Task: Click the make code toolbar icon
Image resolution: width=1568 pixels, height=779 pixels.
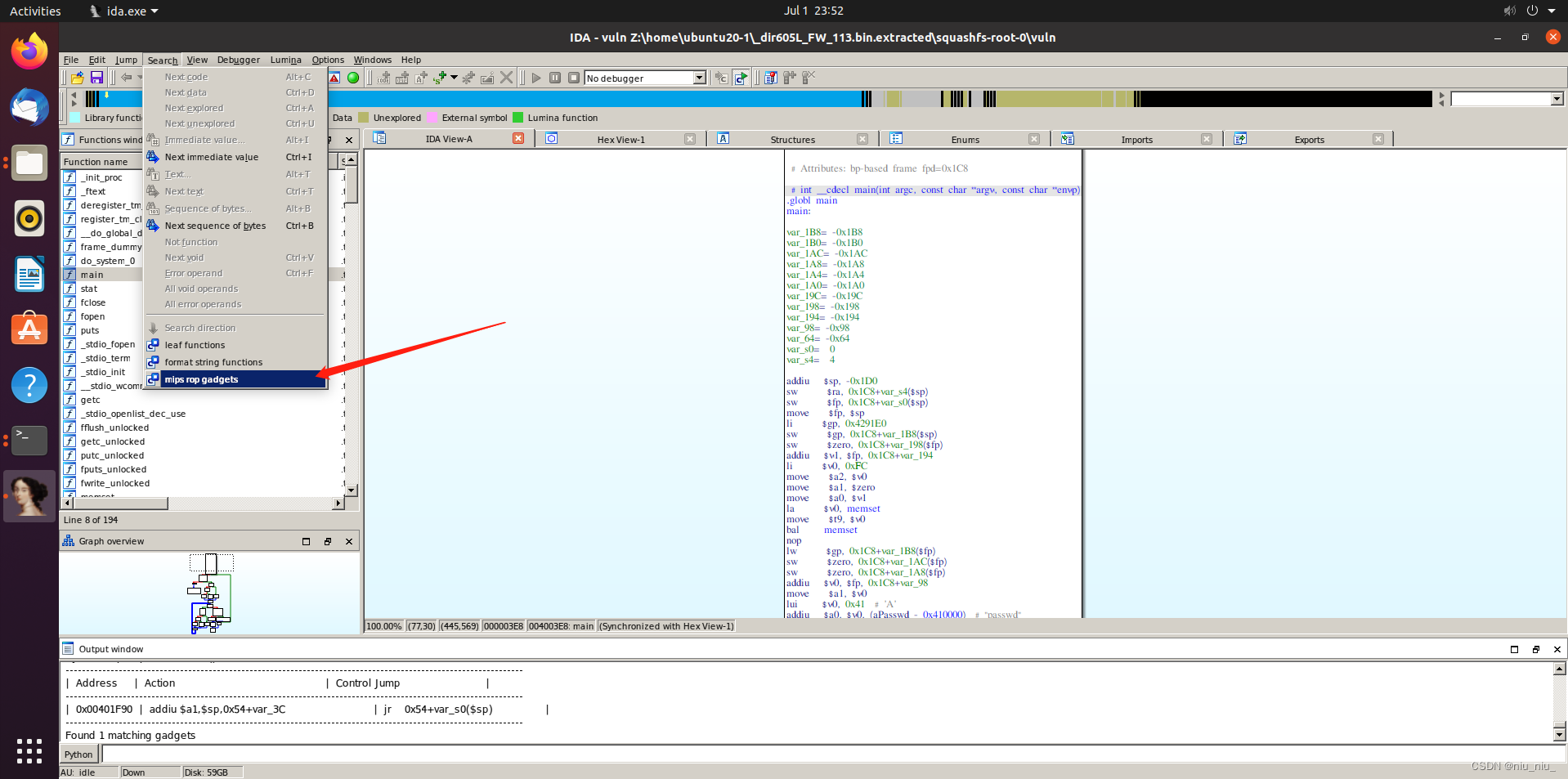Action: coord(383,78)
